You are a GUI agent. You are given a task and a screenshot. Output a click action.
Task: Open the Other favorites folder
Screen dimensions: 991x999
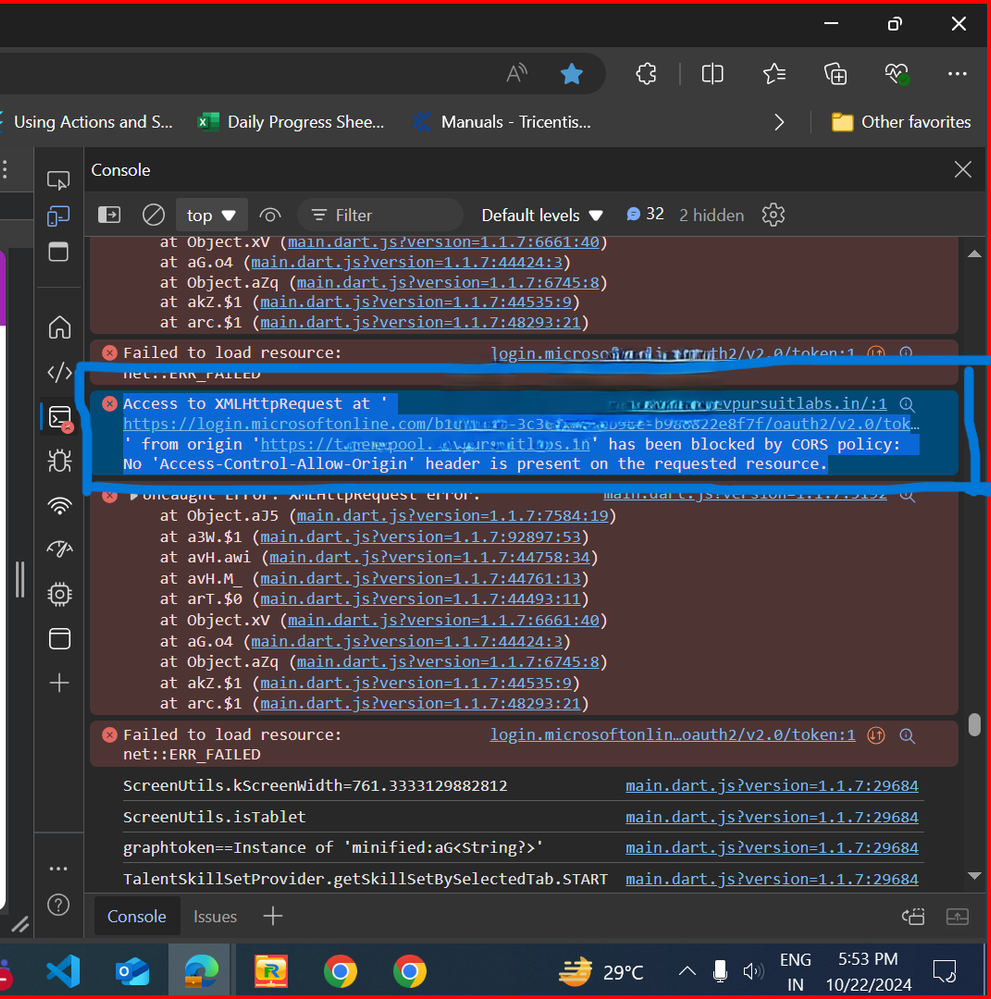pyautogui.click(x=901, y=122)
